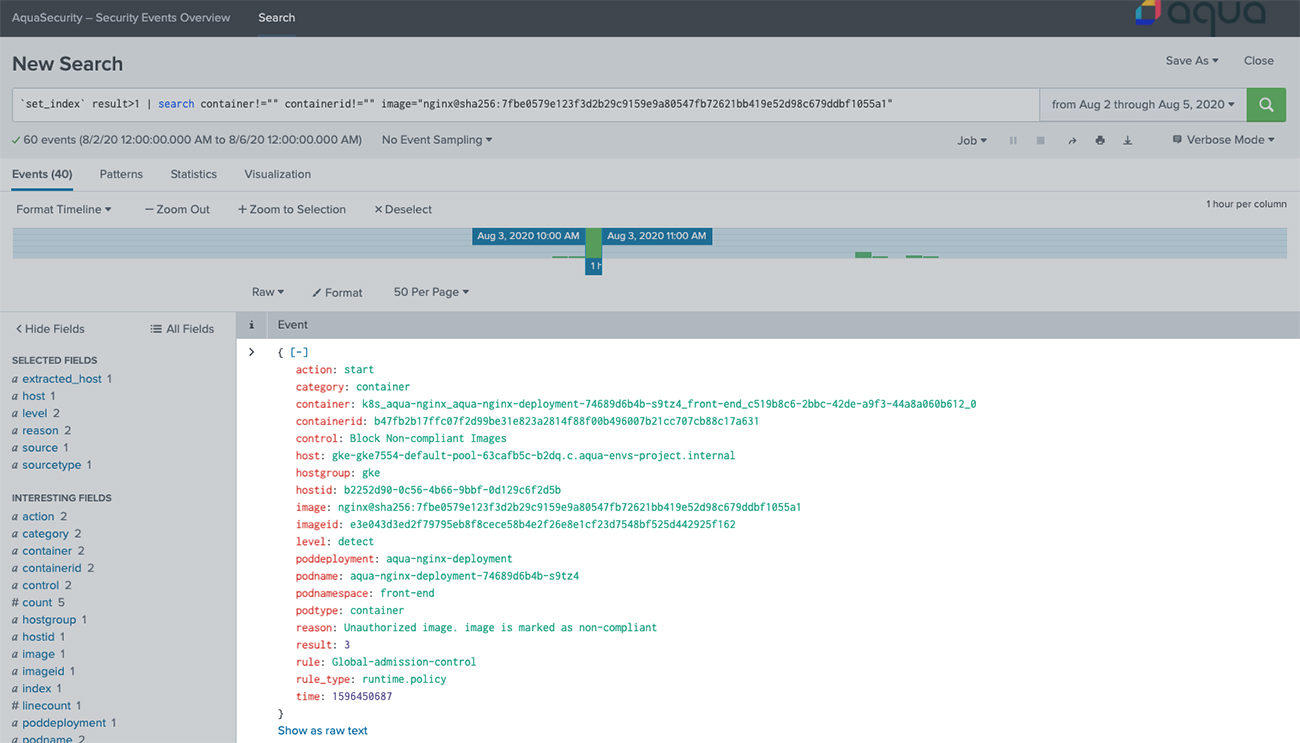Viewport: 1300px width, 743px height.
Task: Click the Save As button
Action: (x=1191, y=60)
